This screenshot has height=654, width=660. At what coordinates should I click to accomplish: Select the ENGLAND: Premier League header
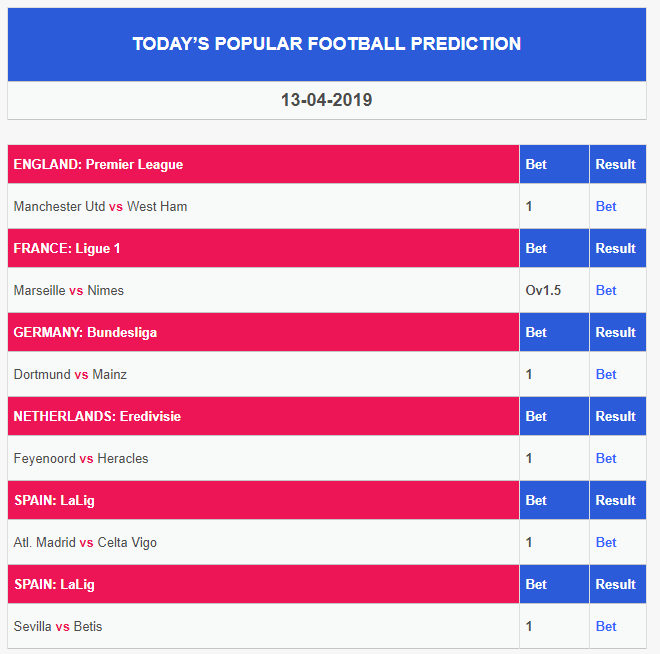coord(98,164)
